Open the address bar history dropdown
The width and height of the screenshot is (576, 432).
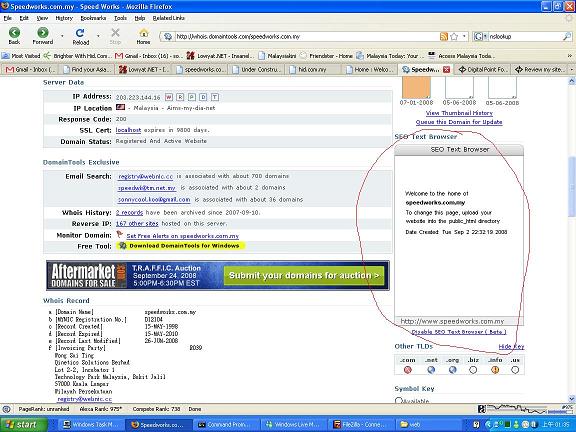tap(464, 36)
